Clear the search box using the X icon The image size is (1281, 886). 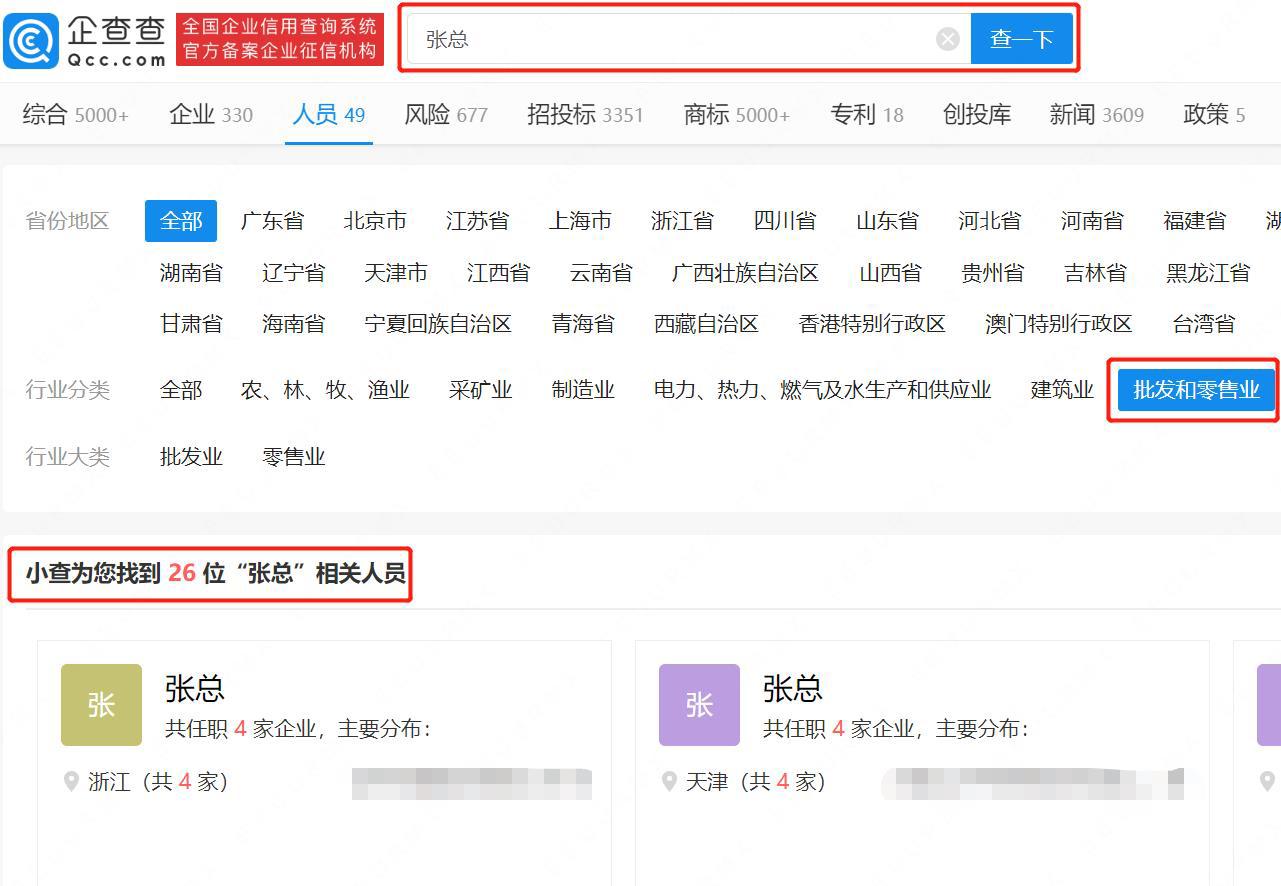tap(946, 38)
